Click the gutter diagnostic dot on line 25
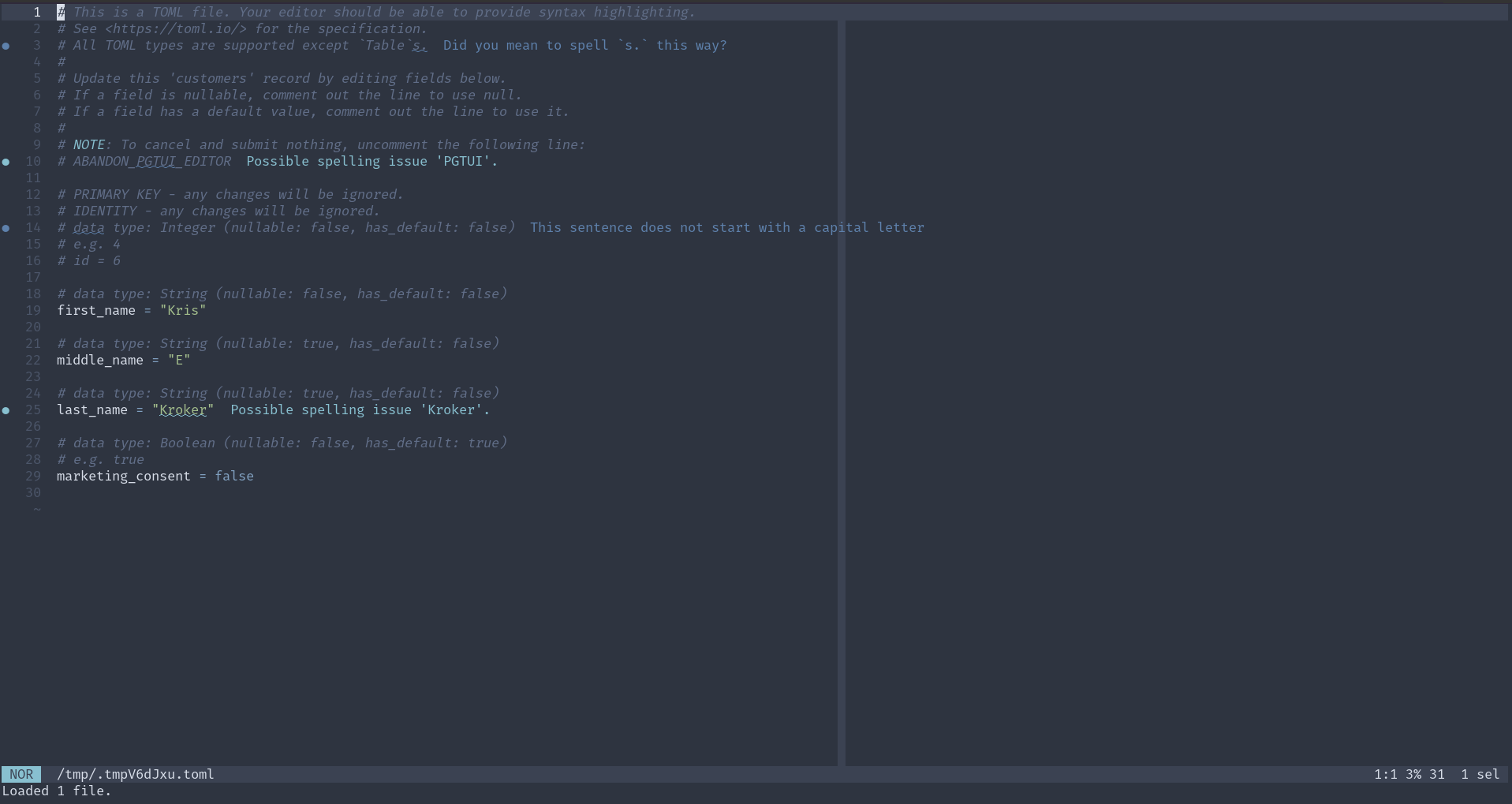1512x804 pixels. (6, 410)
